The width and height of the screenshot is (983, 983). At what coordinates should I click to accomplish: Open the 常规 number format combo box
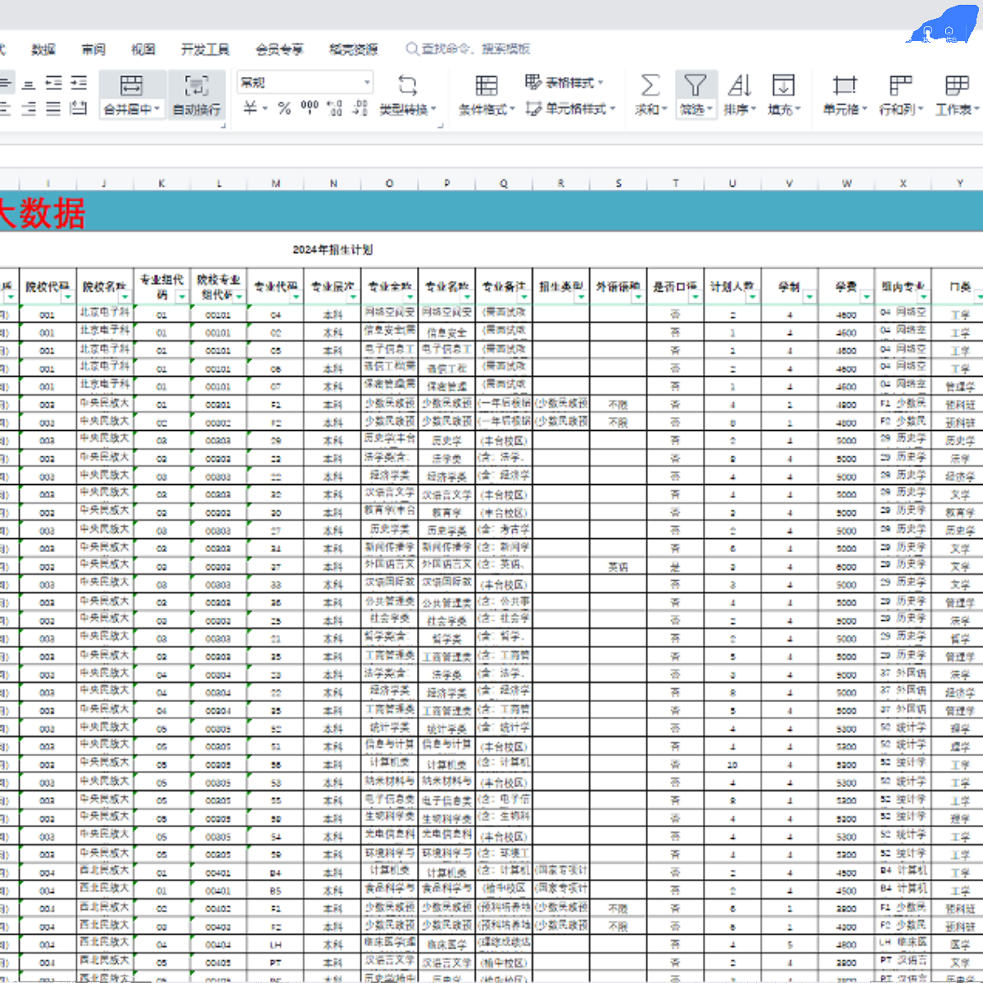click(x=305, y=82)
